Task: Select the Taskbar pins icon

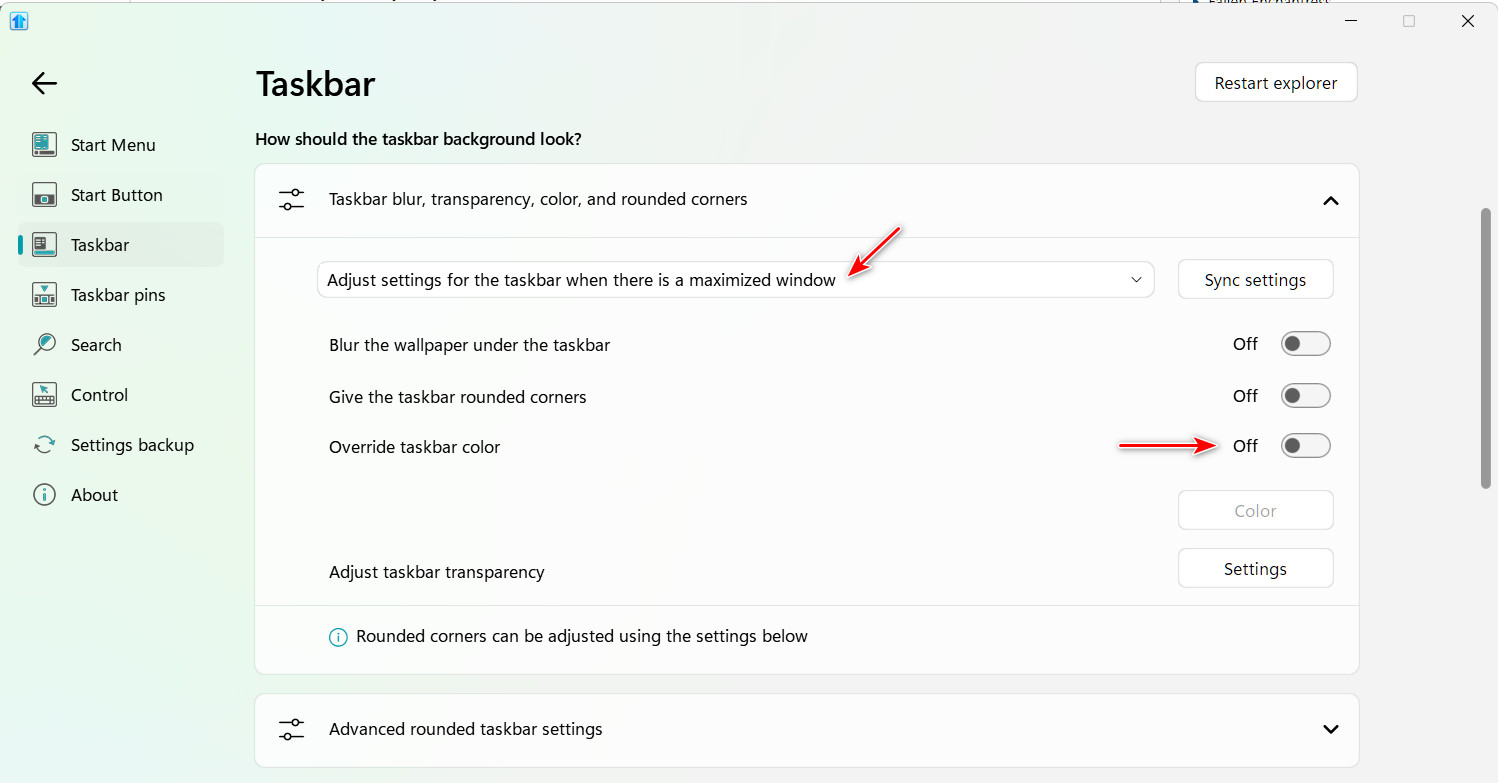Action: 44,295
